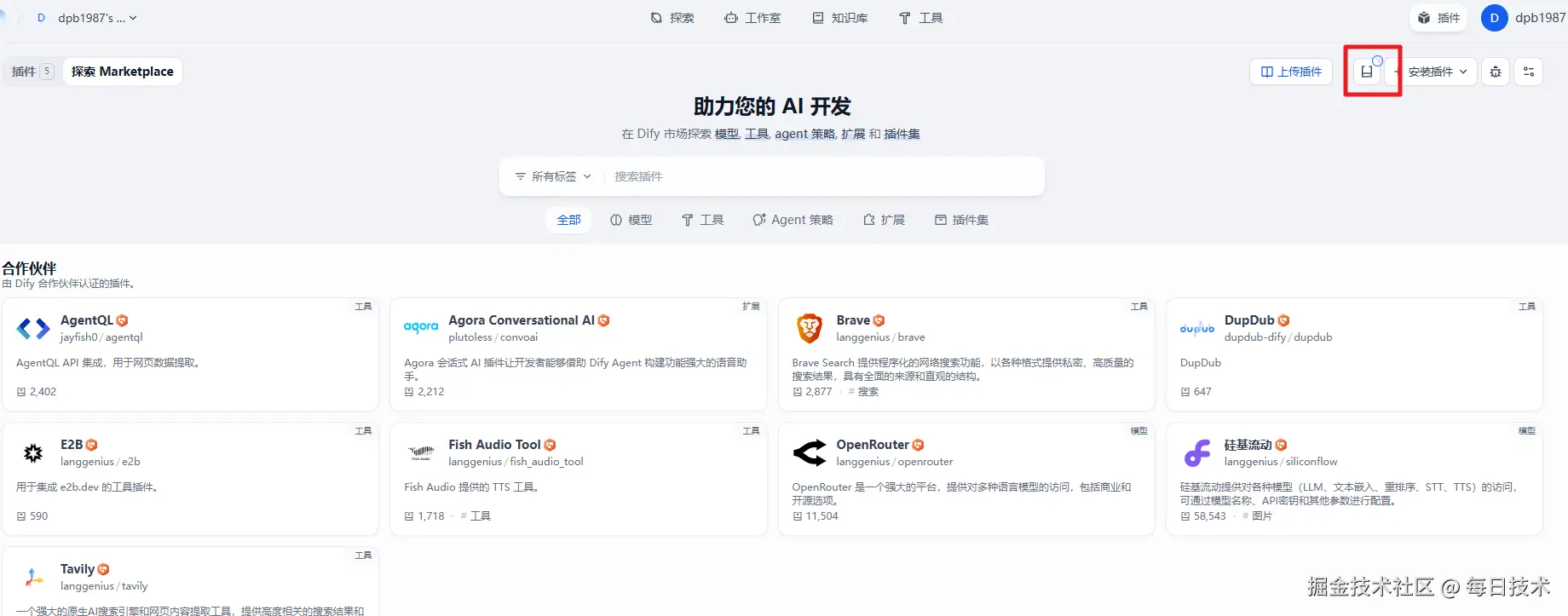Viewport: 1568px width, 616px height.
Task: Click the plugin debug bug icon
Action: [x=1496, y=72]
